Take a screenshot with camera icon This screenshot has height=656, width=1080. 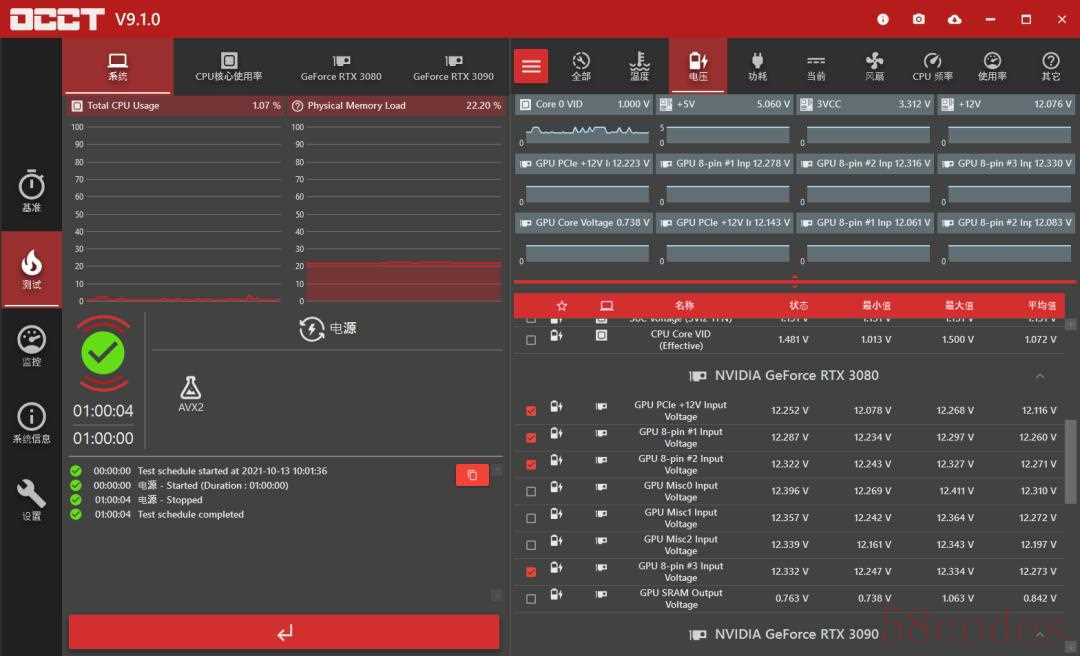click(x=918, y=19)
